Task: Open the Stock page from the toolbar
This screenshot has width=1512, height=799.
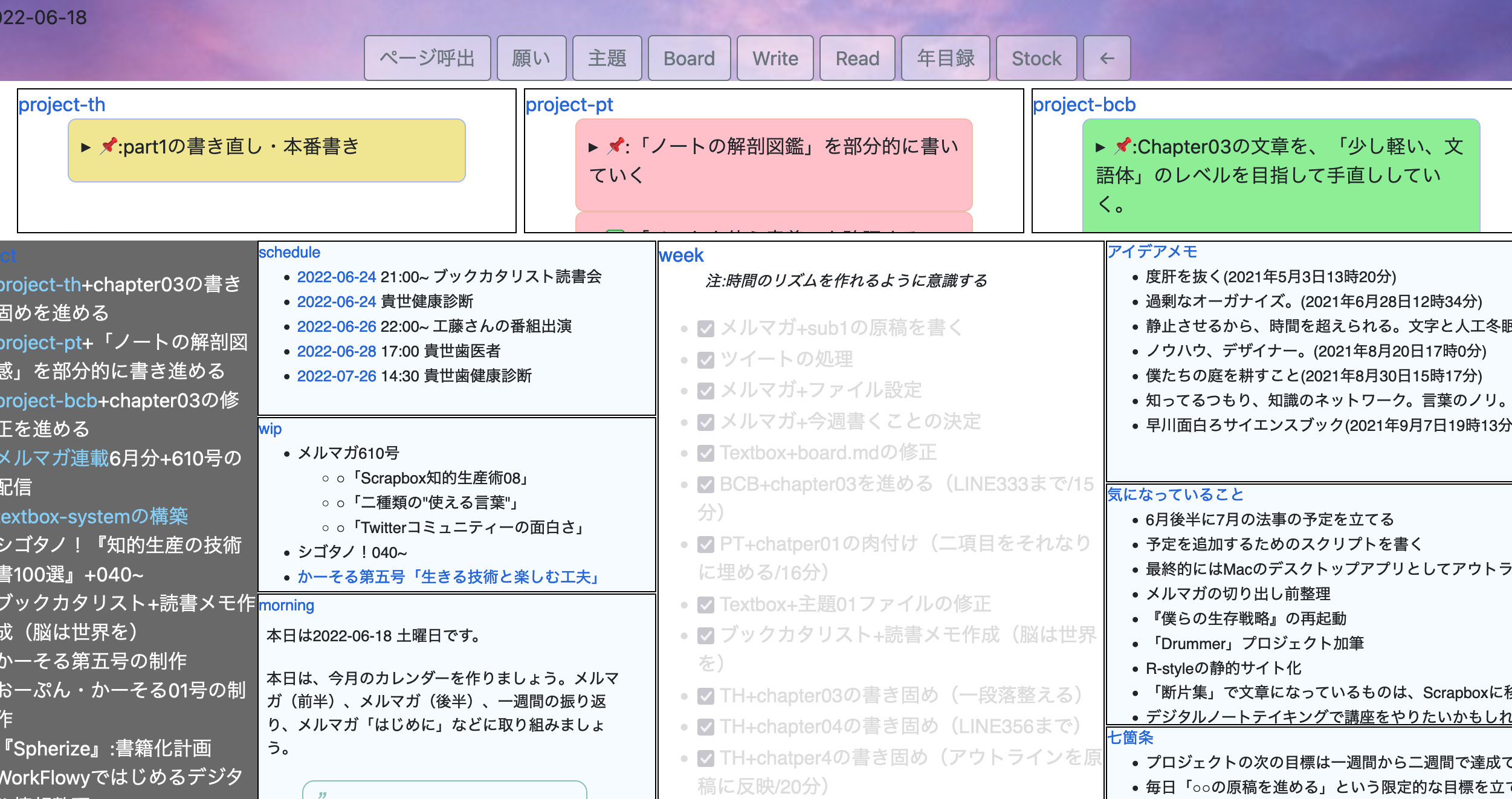Action: coord(1036,58)
